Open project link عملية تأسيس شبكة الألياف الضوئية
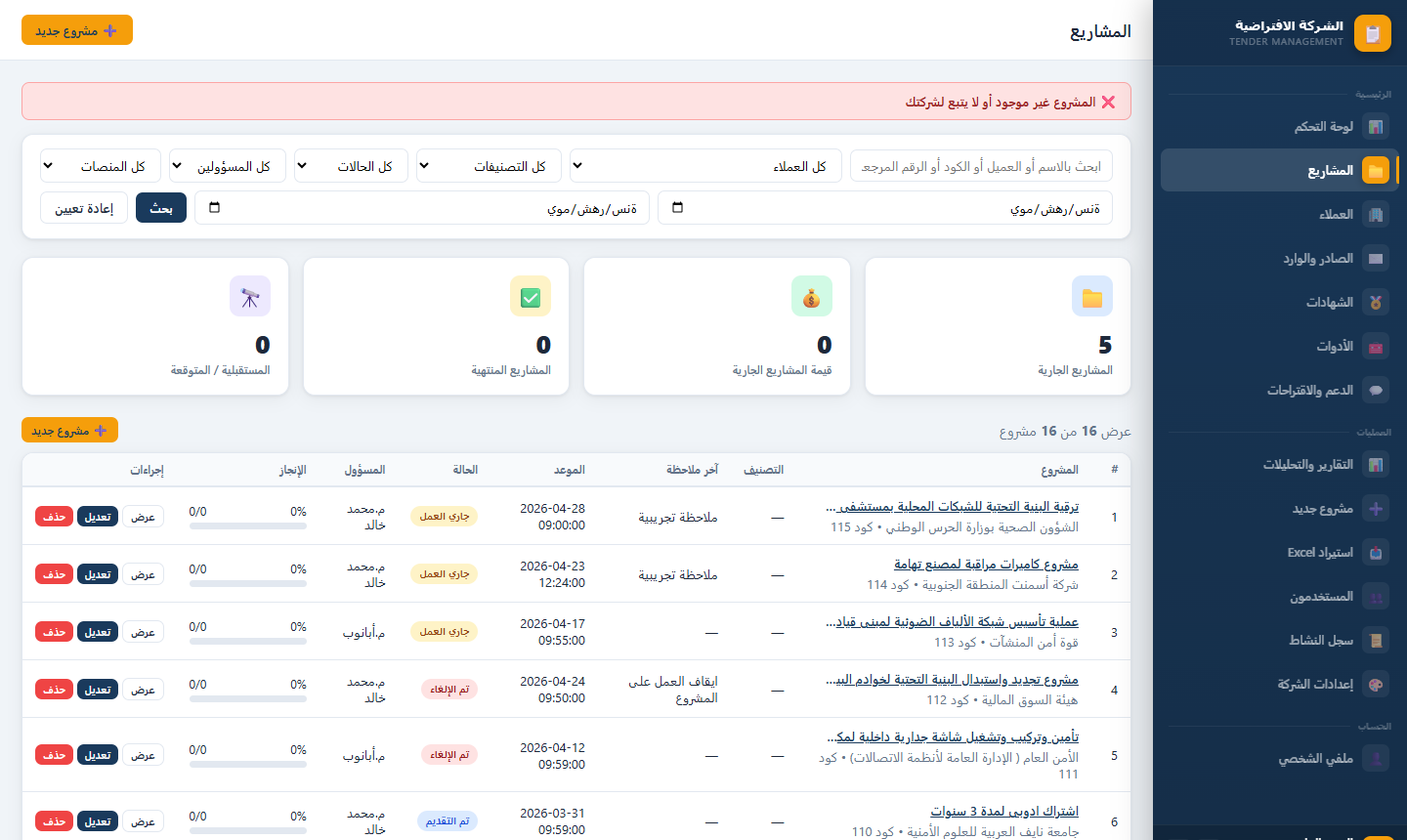This screenshot has width=1407, height=840. coord(953,622)
